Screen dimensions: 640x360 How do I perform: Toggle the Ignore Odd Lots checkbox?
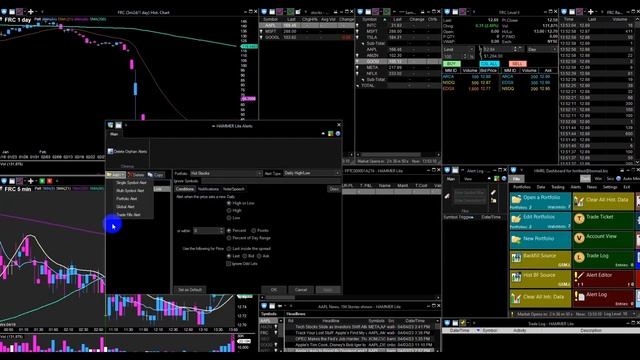229,264
